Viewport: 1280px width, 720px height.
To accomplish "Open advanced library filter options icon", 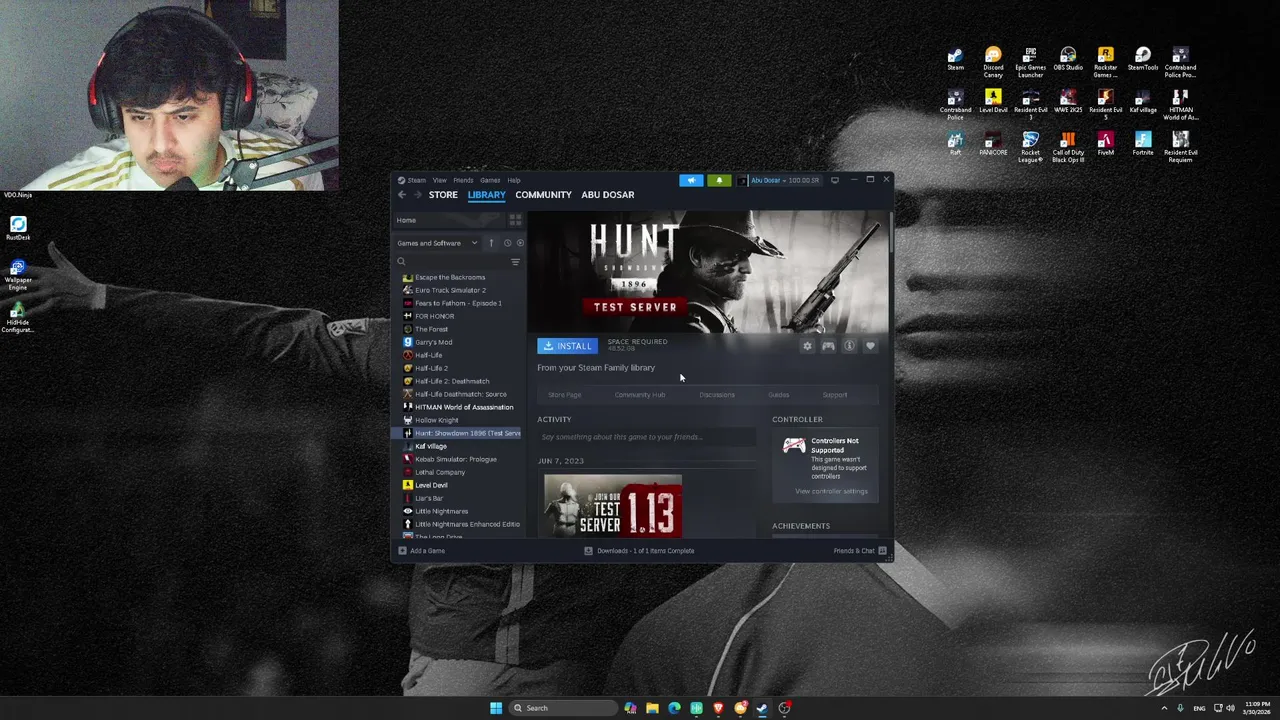I will [x=515, y=262].
